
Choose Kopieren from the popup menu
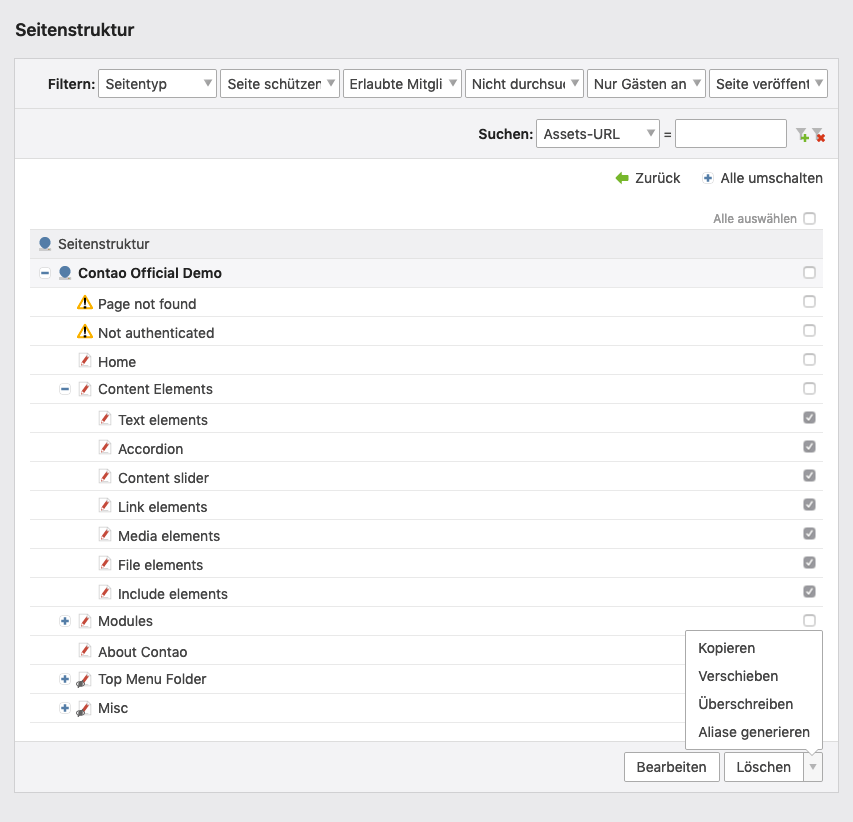727,648
